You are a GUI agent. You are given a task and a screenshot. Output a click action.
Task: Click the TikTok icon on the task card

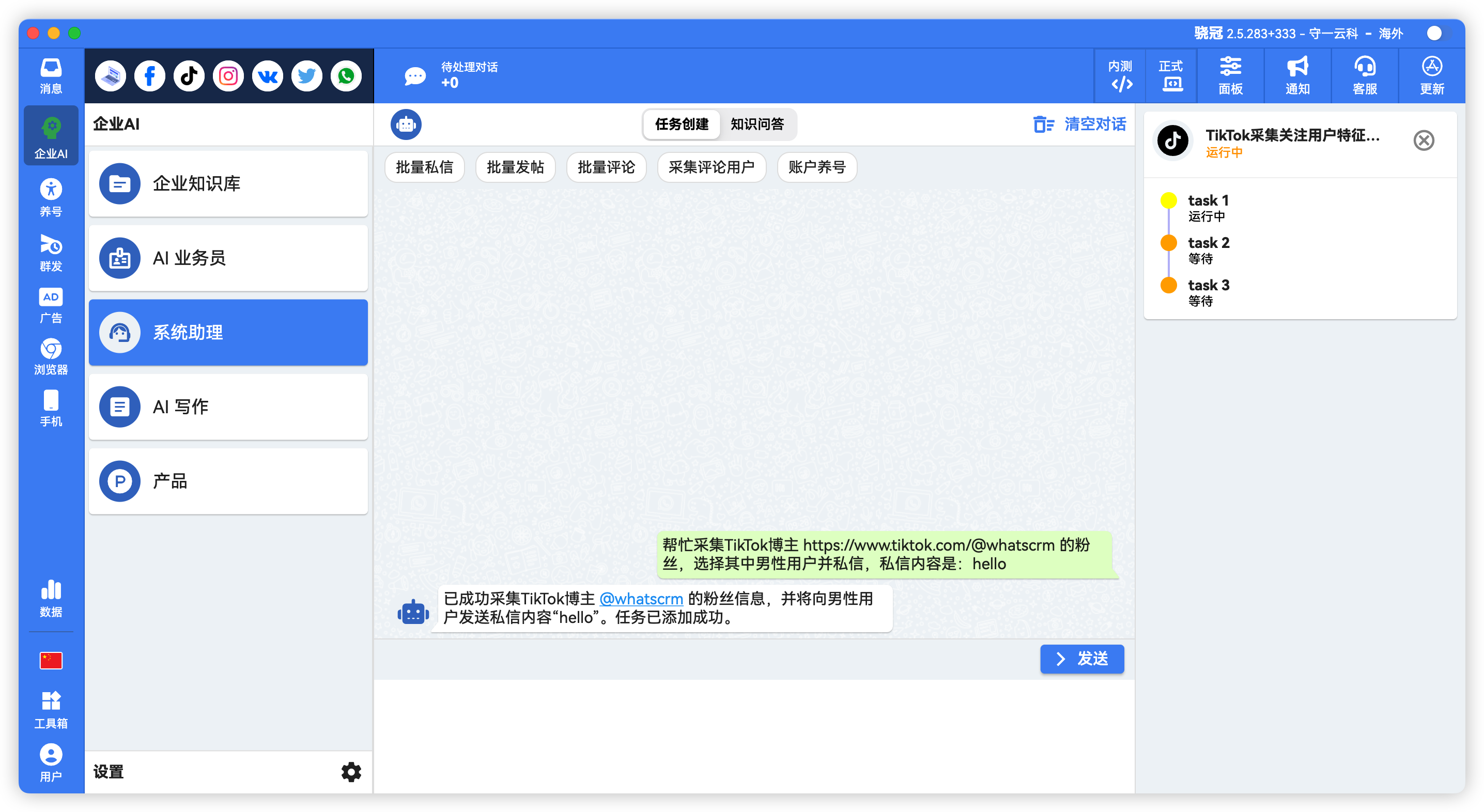pos(1173,140)
